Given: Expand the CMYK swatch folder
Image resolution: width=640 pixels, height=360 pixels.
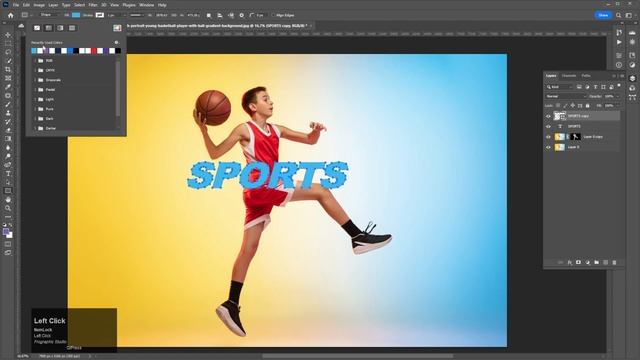Looking at the screenshot, I should point(35,70).
